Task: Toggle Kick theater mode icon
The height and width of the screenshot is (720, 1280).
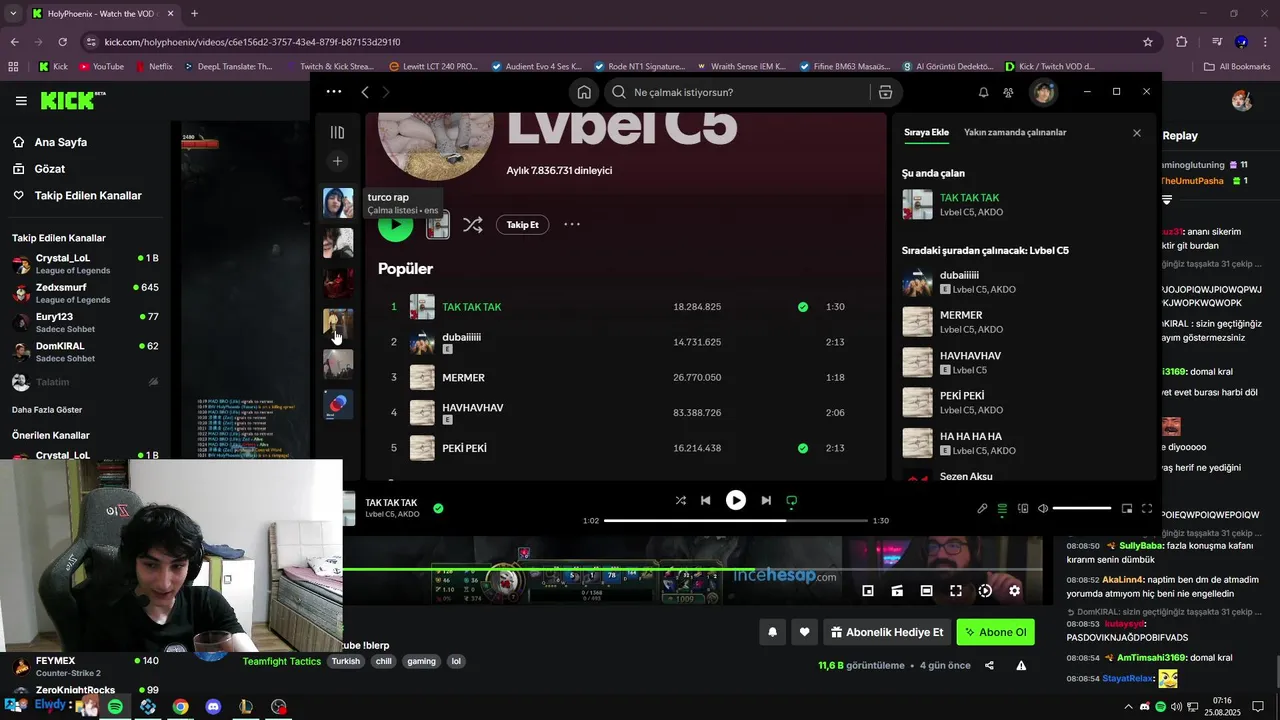Action: (926, 591)
